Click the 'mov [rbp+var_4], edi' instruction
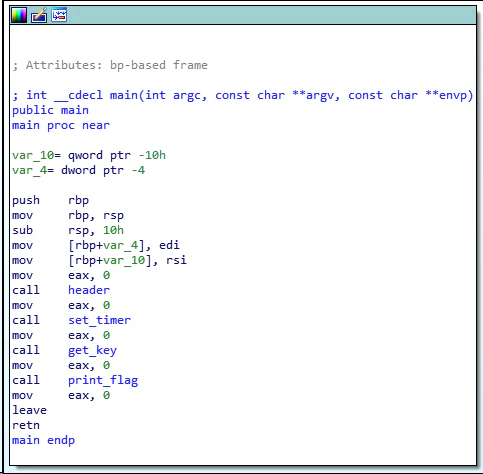 click(96, 246)
